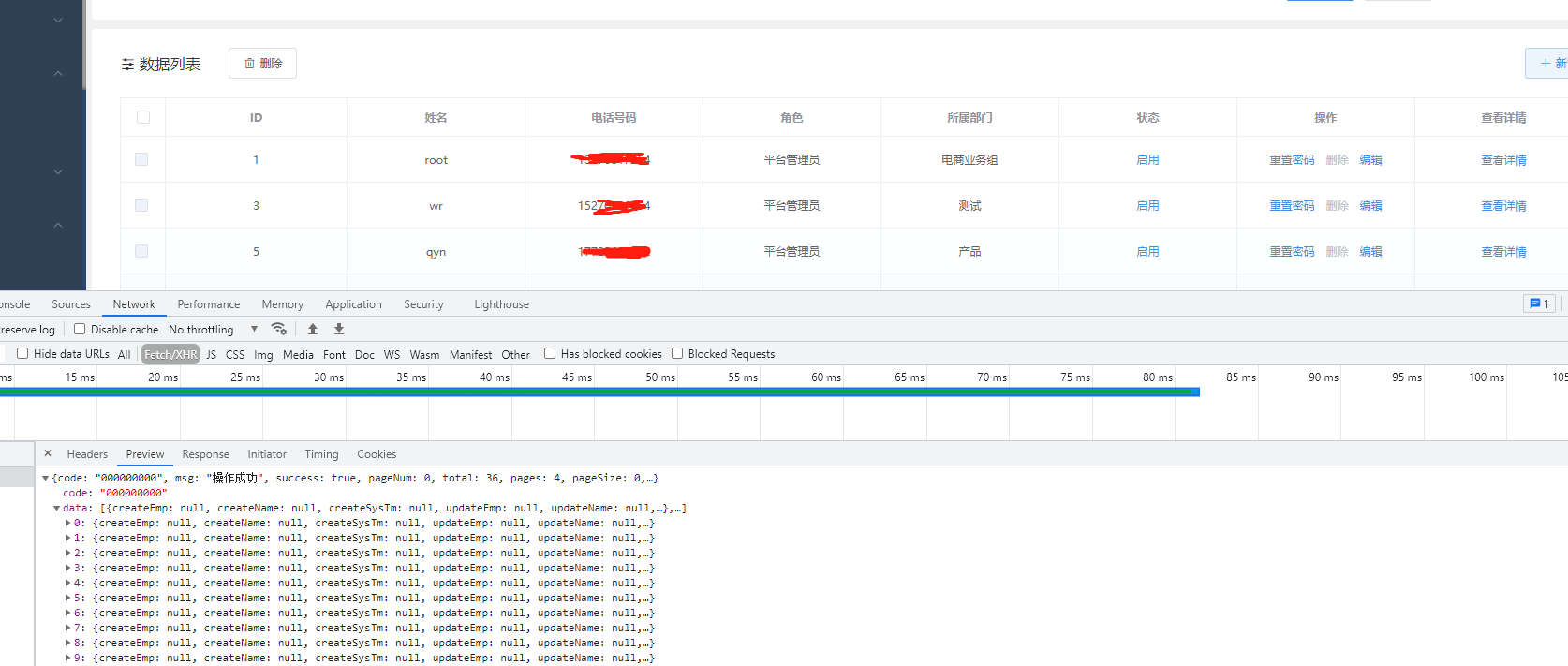Click the network conditions wifi icon
This screenshot has height=666, width=1568.
[278, 329]
